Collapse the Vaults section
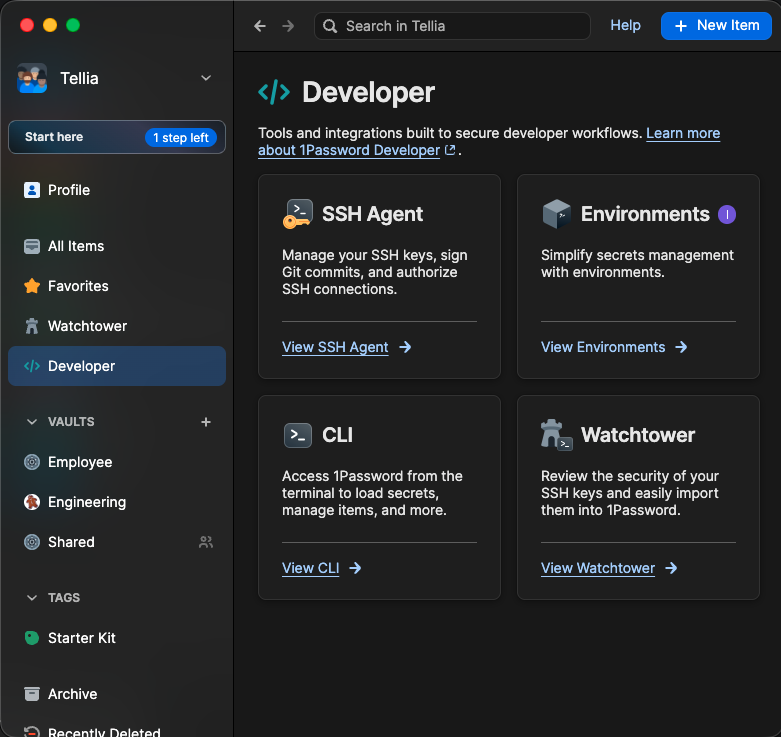This screenshot has height=737, width=781. click(x=32, y=422)
